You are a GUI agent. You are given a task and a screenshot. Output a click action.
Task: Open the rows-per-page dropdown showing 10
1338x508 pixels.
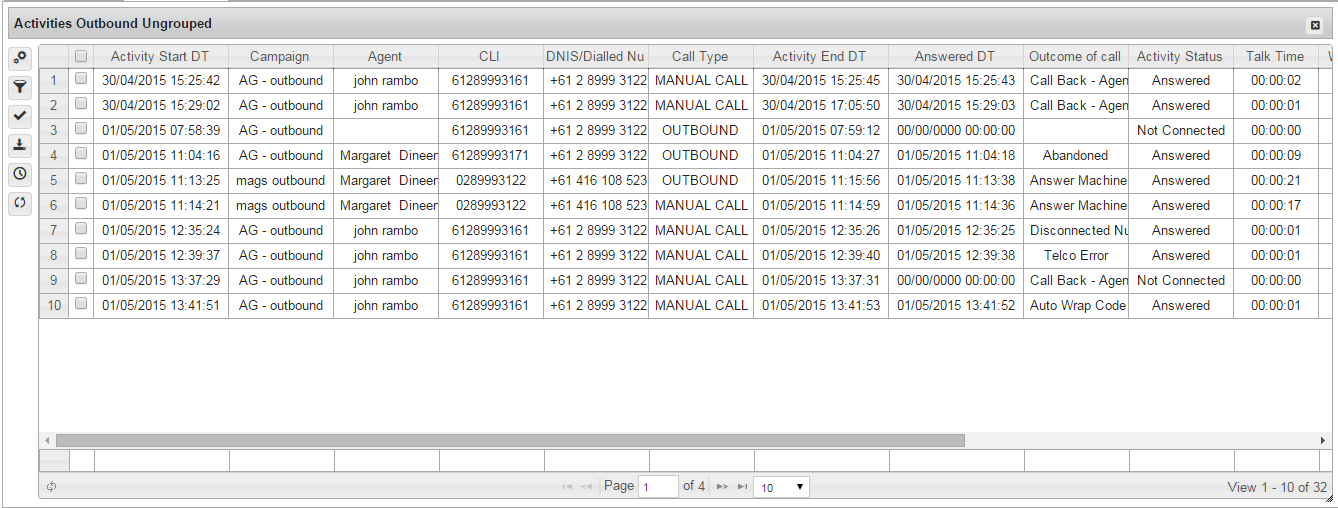pyautogui.click(x=782, y=487)
